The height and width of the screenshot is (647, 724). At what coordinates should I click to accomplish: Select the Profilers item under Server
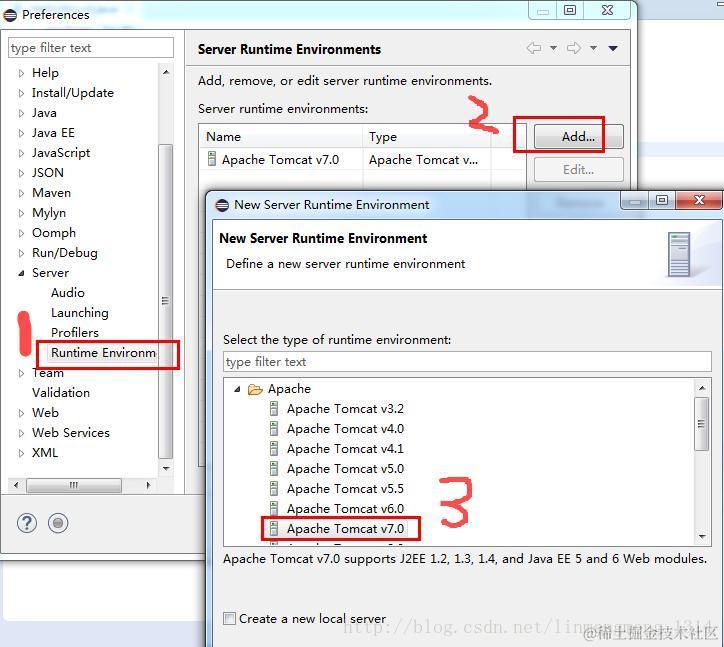[x=75, y=333]
